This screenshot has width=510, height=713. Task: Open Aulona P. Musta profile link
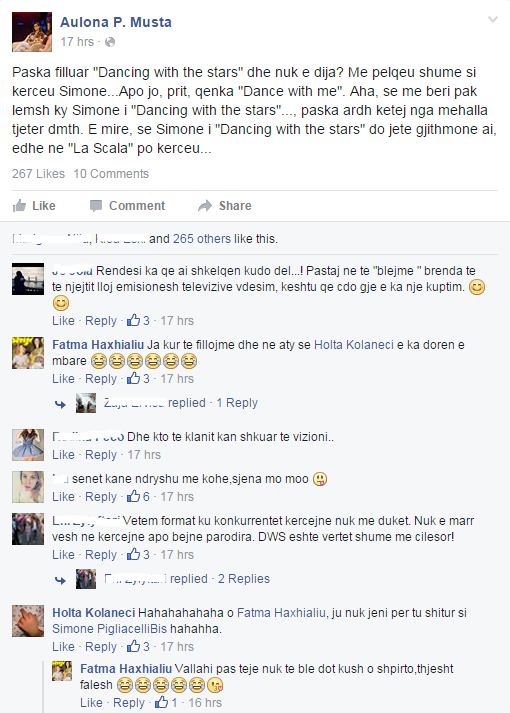tap(116, 22)
